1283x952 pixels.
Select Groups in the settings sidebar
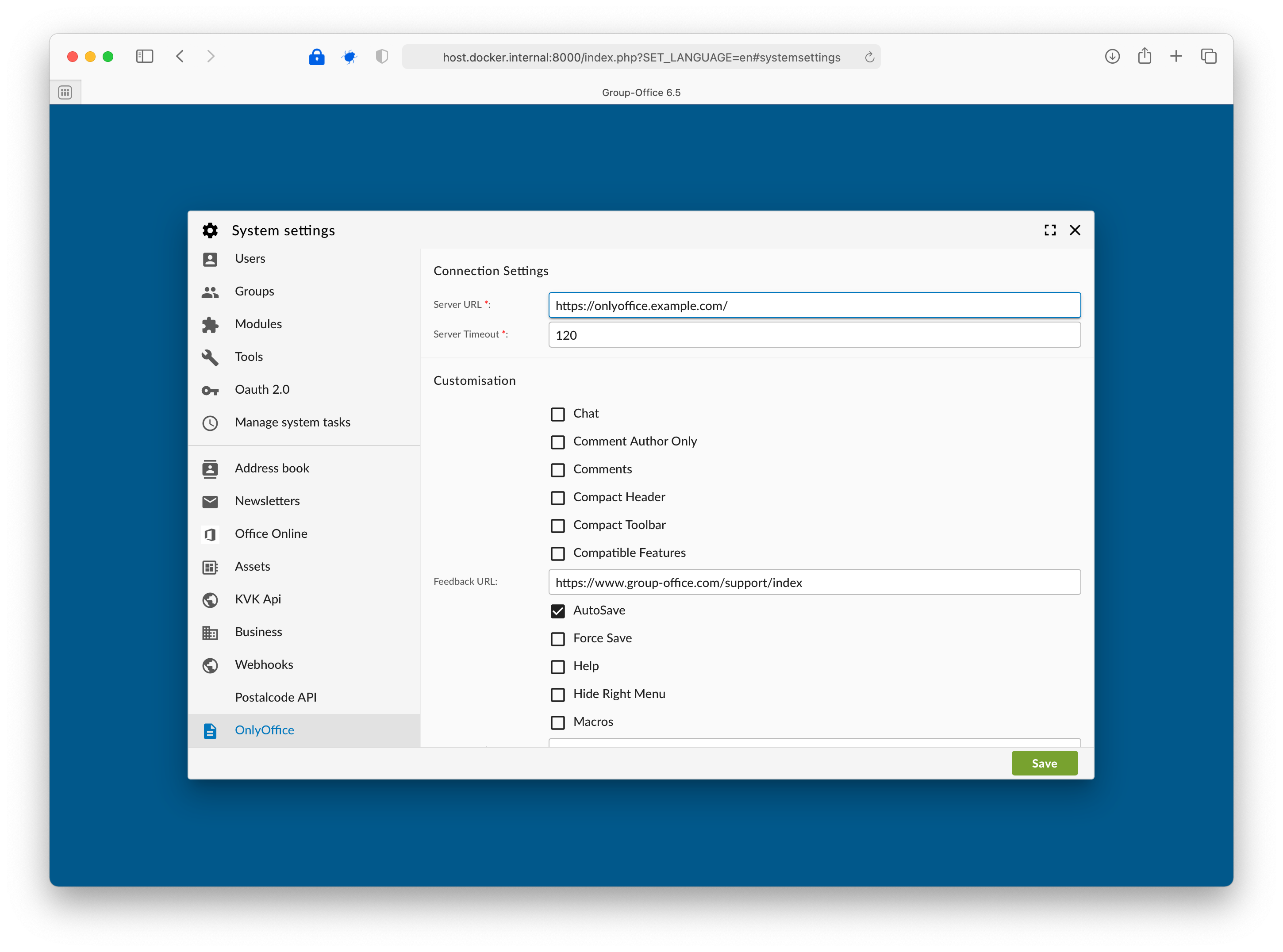coord(304,292)
